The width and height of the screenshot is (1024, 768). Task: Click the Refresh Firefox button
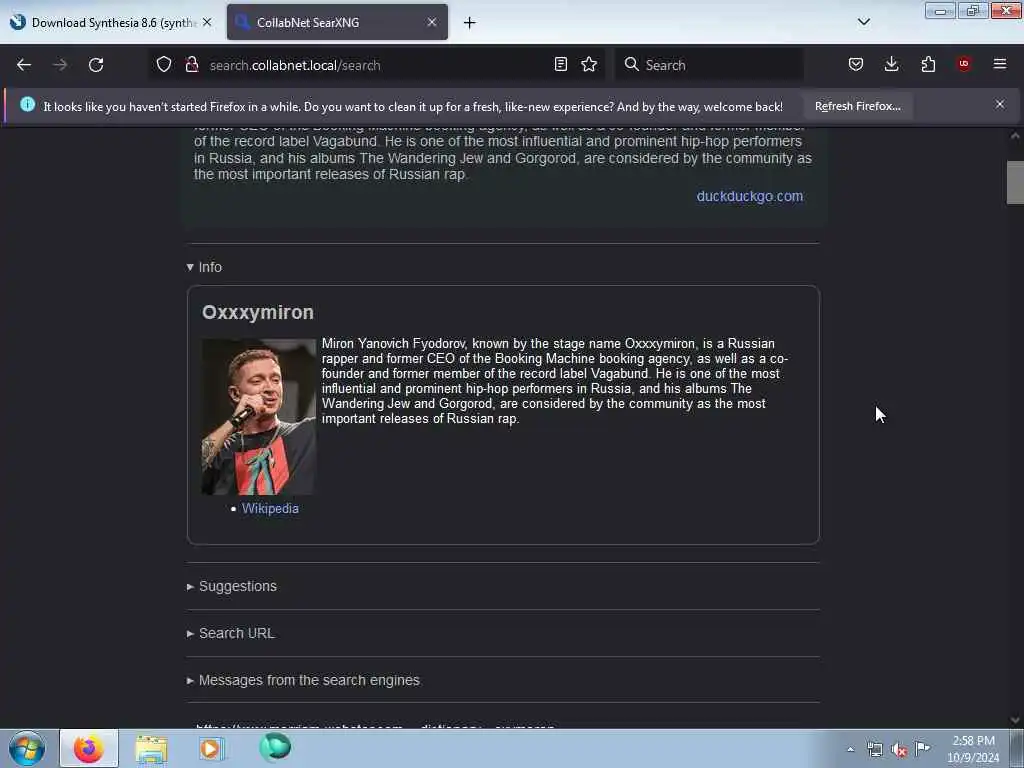pyautogui.click(x=857, y=106)
